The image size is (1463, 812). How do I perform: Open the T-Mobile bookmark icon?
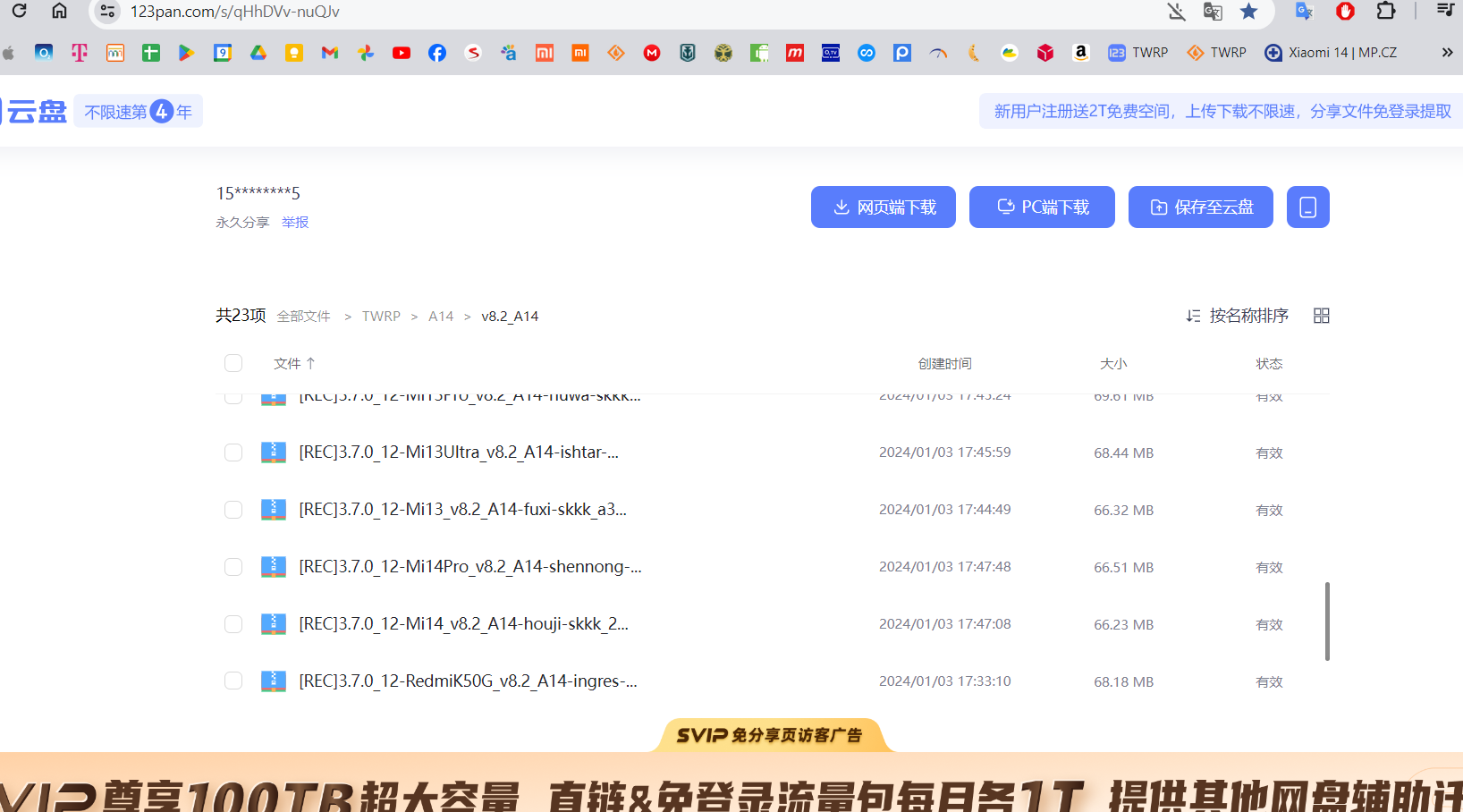(x=80, y=53)
